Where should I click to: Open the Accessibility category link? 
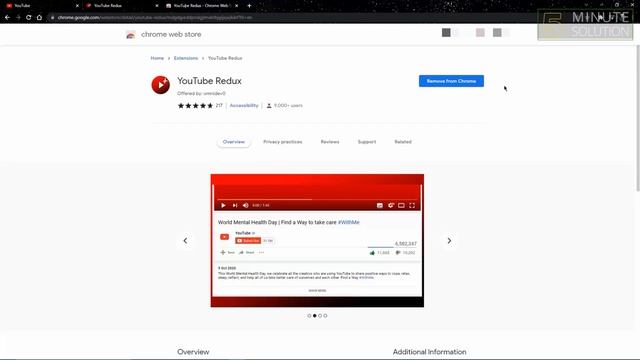244,106
